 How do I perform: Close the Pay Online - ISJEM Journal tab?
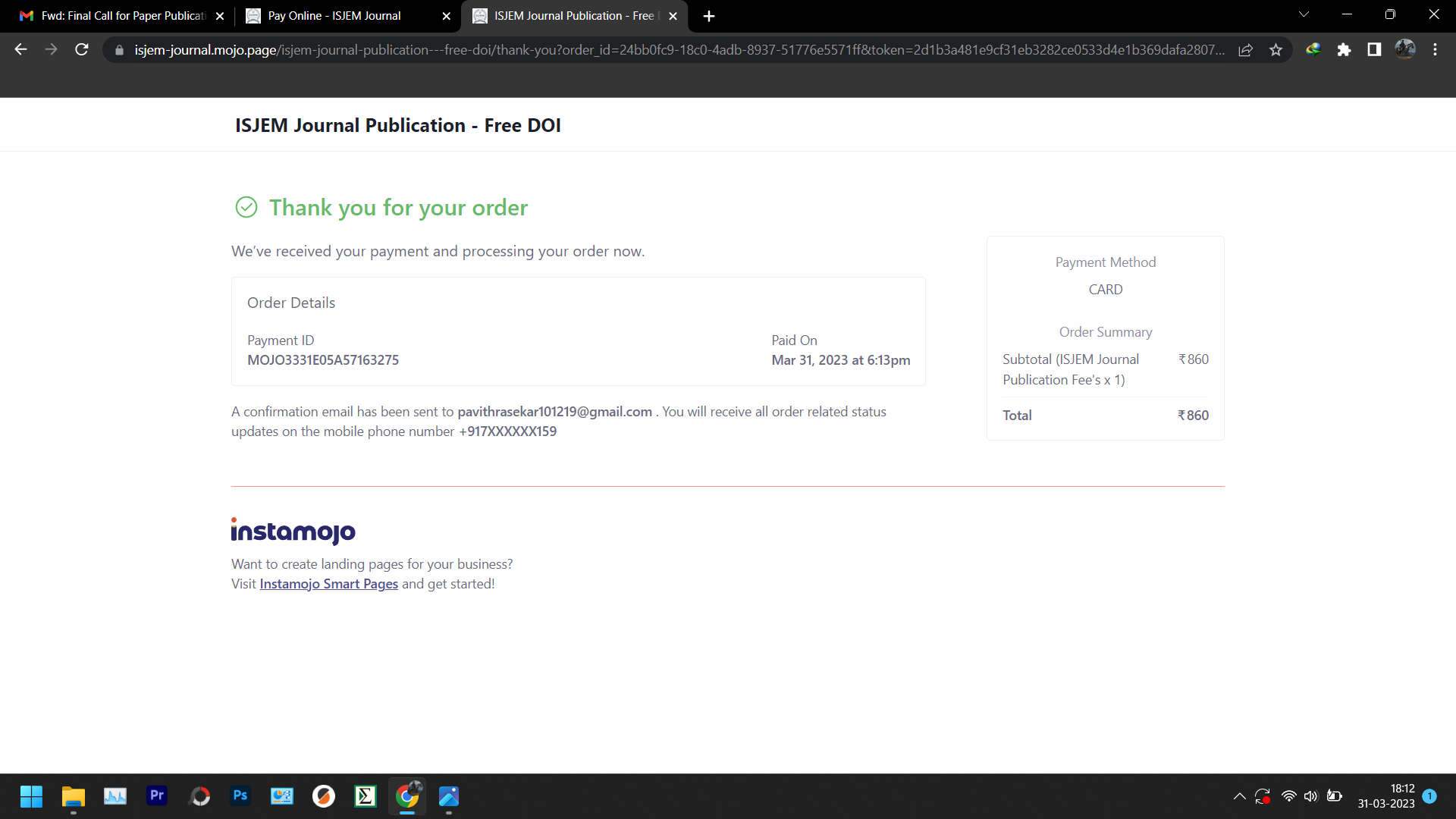pyautogui.click(x=446, y=16)
